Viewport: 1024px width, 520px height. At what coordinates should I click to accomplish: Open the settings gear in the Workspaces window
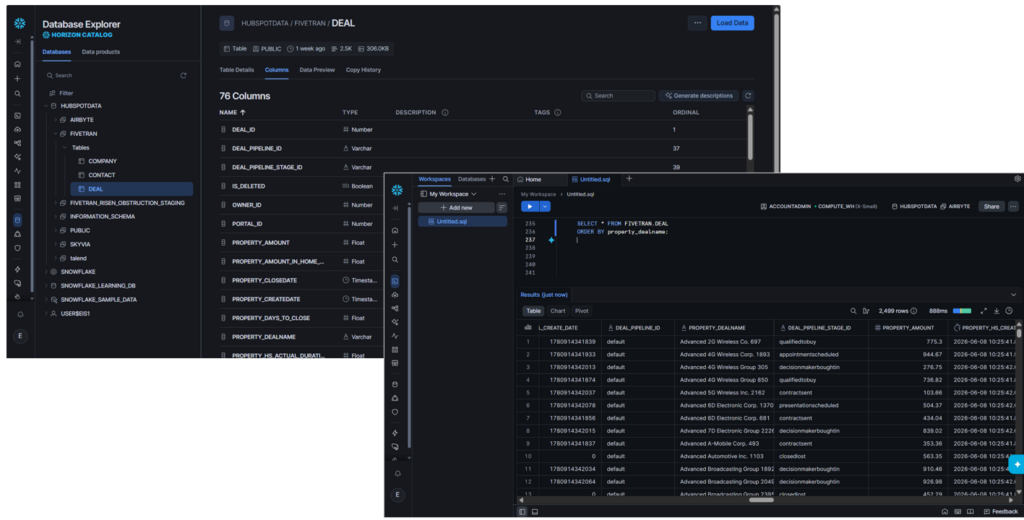tap(1017, 178)
